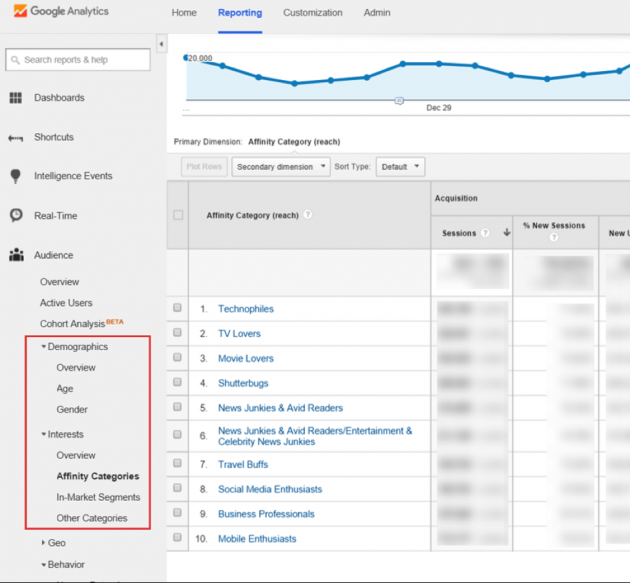Open the Mobile Enthusiasts link
630x583 pixels.
(257, 539)
